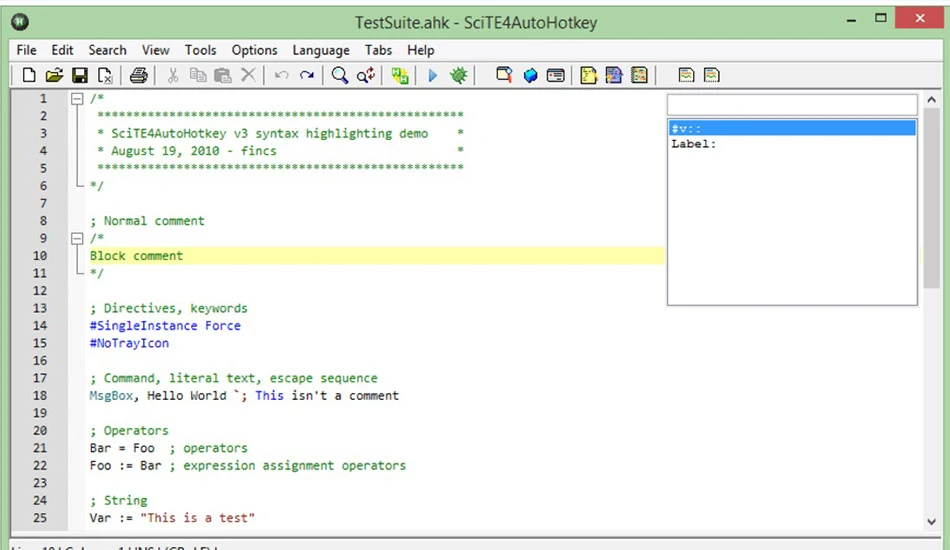Click line number 25 in the margin
Screen dimensions: 950x550
40,518
